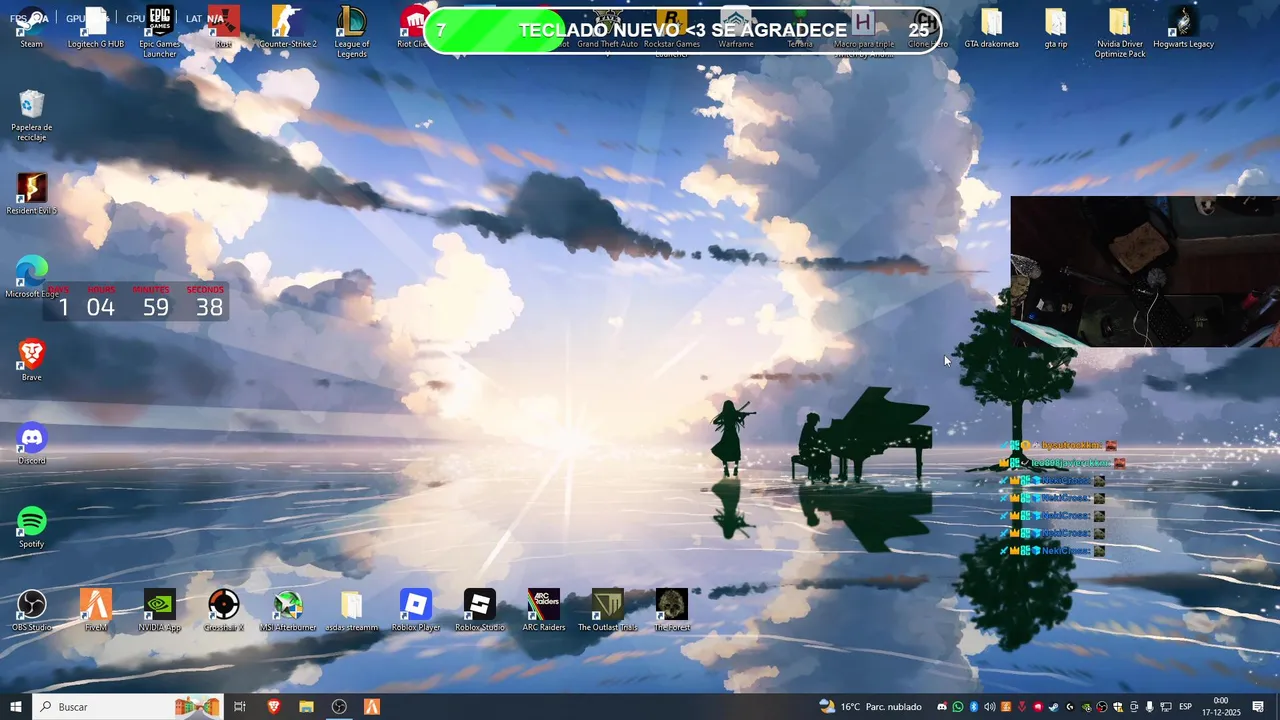This screenshot has height=720, width=1280.
Task: Open the Steam desktop shortcut
Action: (32, 28)
